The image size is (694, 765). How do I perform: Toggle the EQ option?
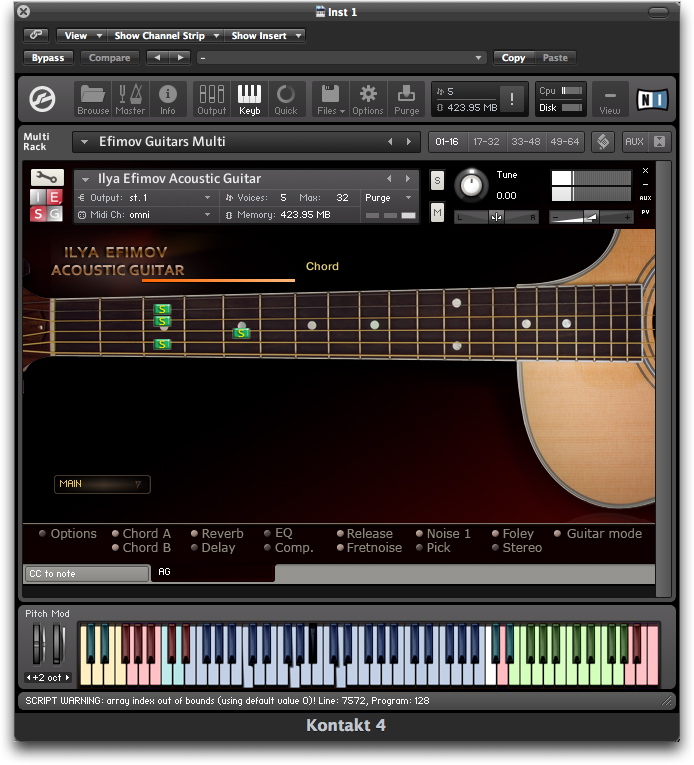click(278, 533)
